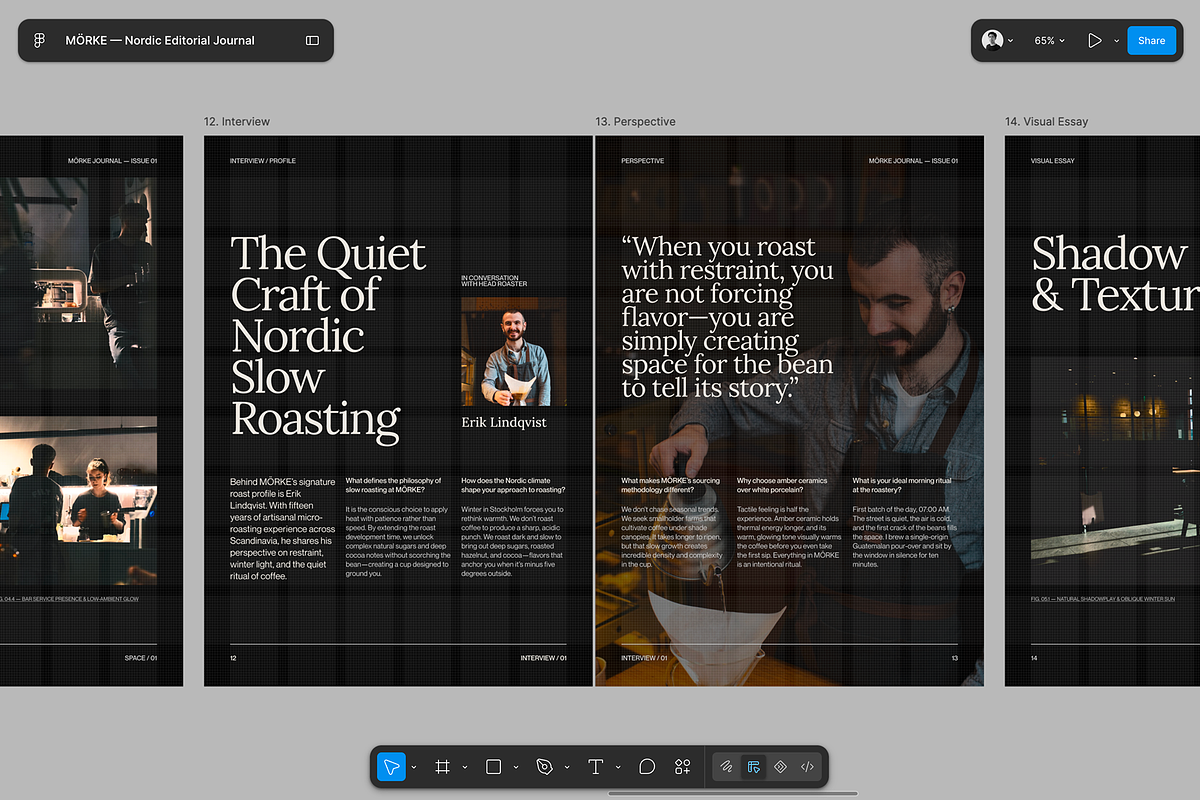Switch to Dev Mode code brackets icon

[x=808, y=767]
